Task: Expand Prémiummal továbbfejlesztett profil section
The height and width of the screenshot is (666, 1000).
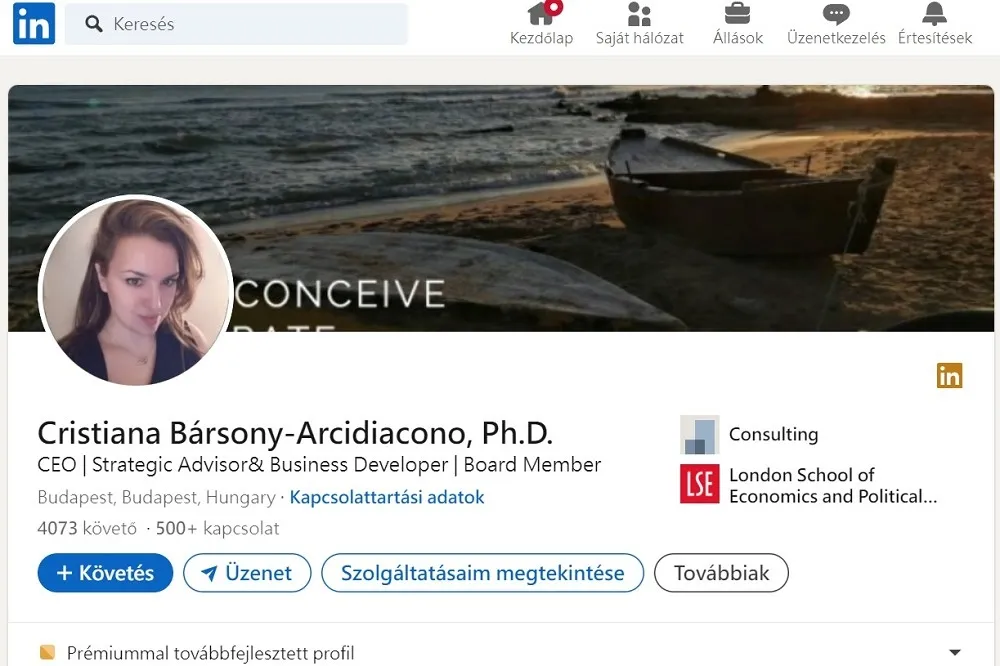Action: (x=955, y=652)
